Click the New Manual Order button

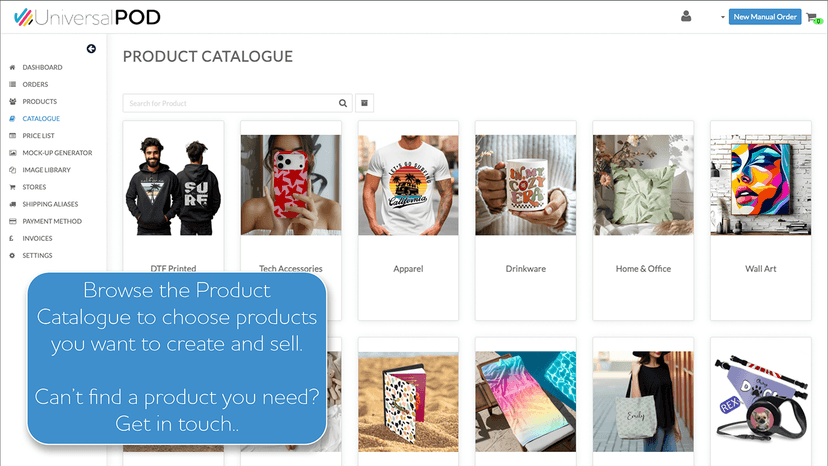[x=765, y=17]
